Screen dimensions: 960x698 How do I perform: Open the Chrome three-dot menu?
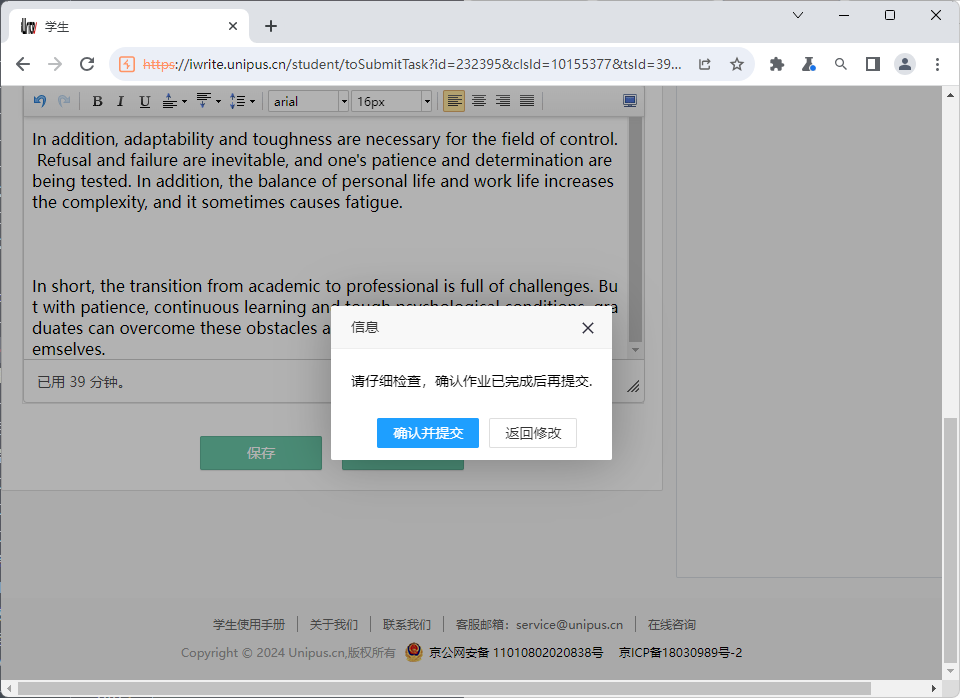click(937, 62)
